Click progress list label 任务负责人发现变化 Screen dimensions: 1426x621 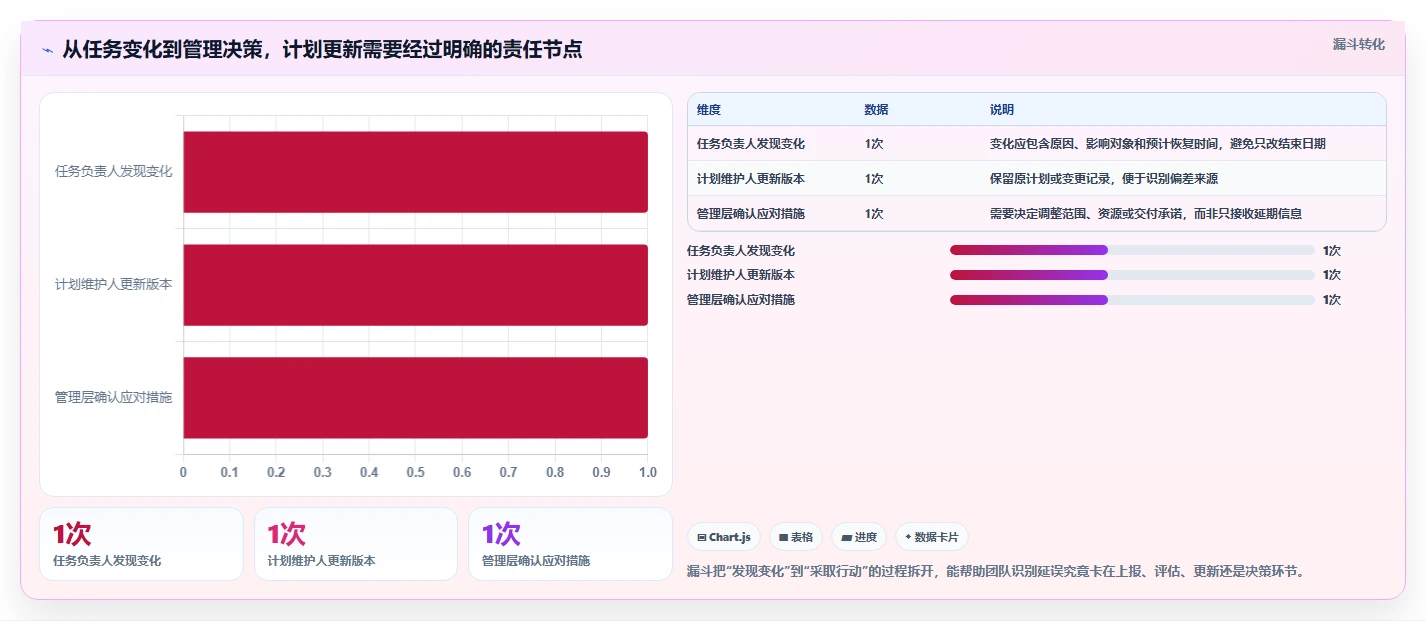[x=741, y=251]
